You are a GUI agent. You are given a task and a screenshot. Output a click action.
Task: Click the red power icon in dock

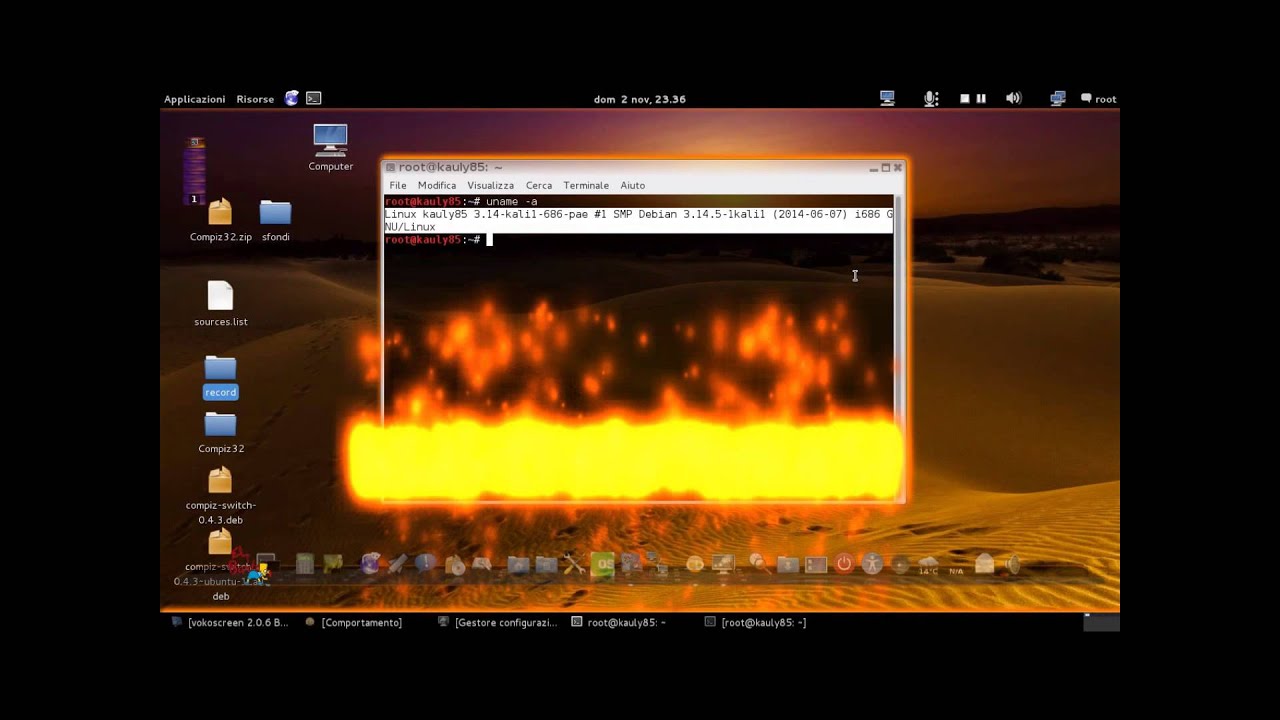844,564
